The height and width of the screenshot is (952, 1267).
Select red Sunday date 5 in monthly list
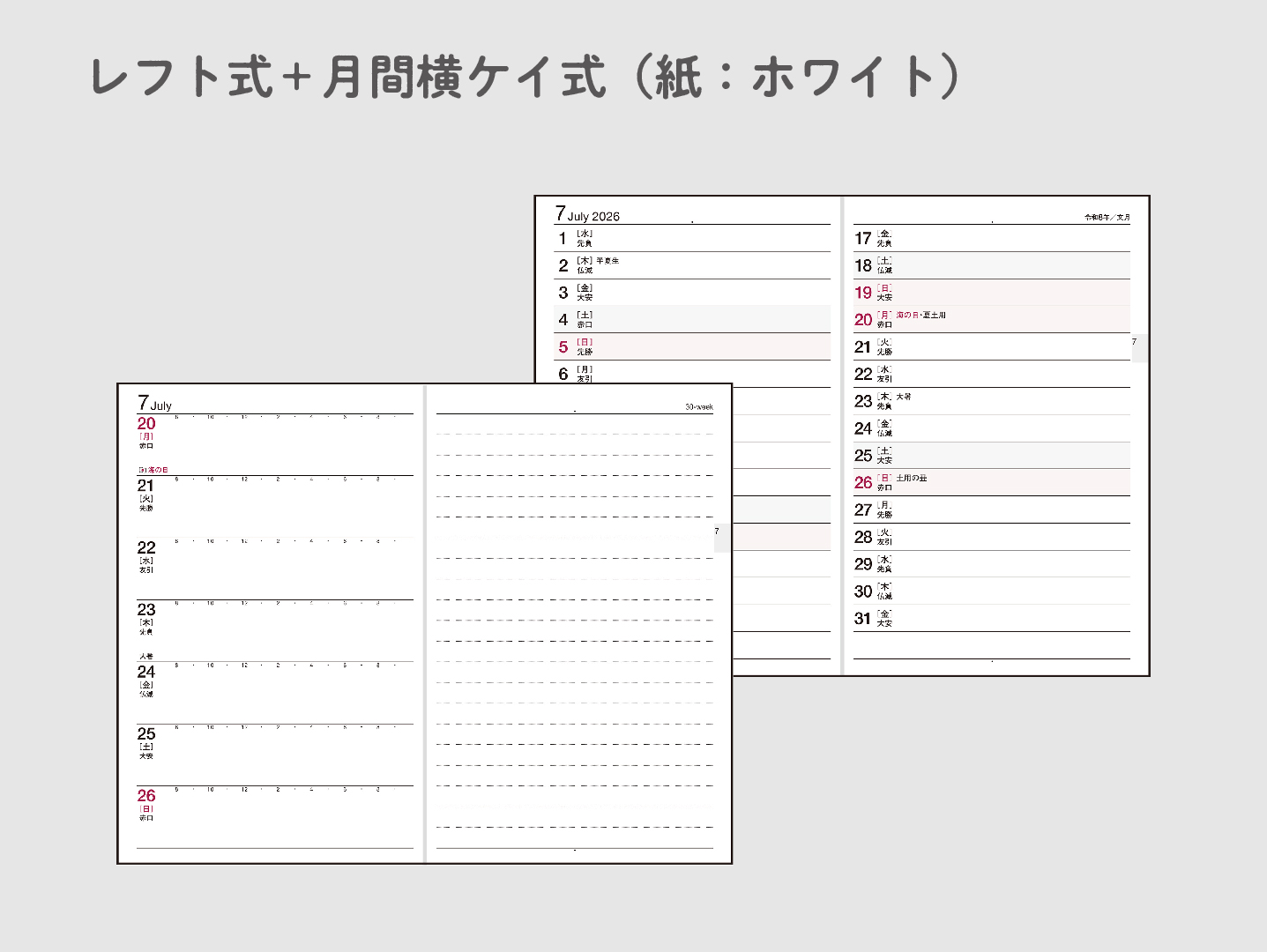(563, 347)
